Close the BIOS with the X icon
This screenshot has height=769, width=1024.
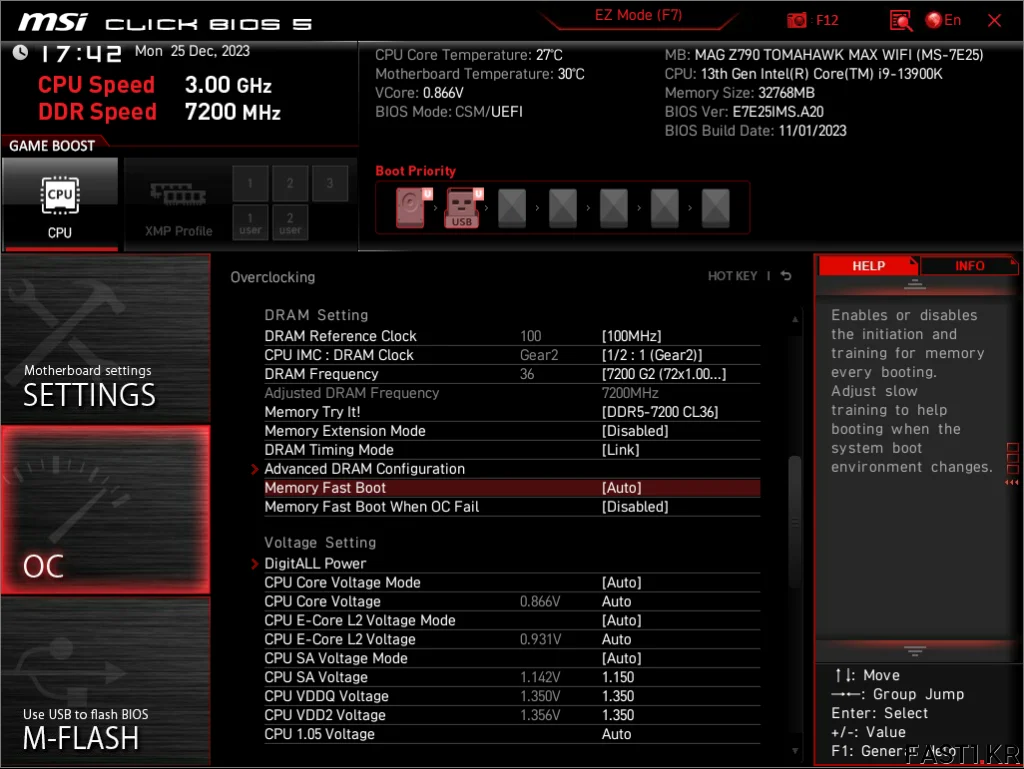994,20
